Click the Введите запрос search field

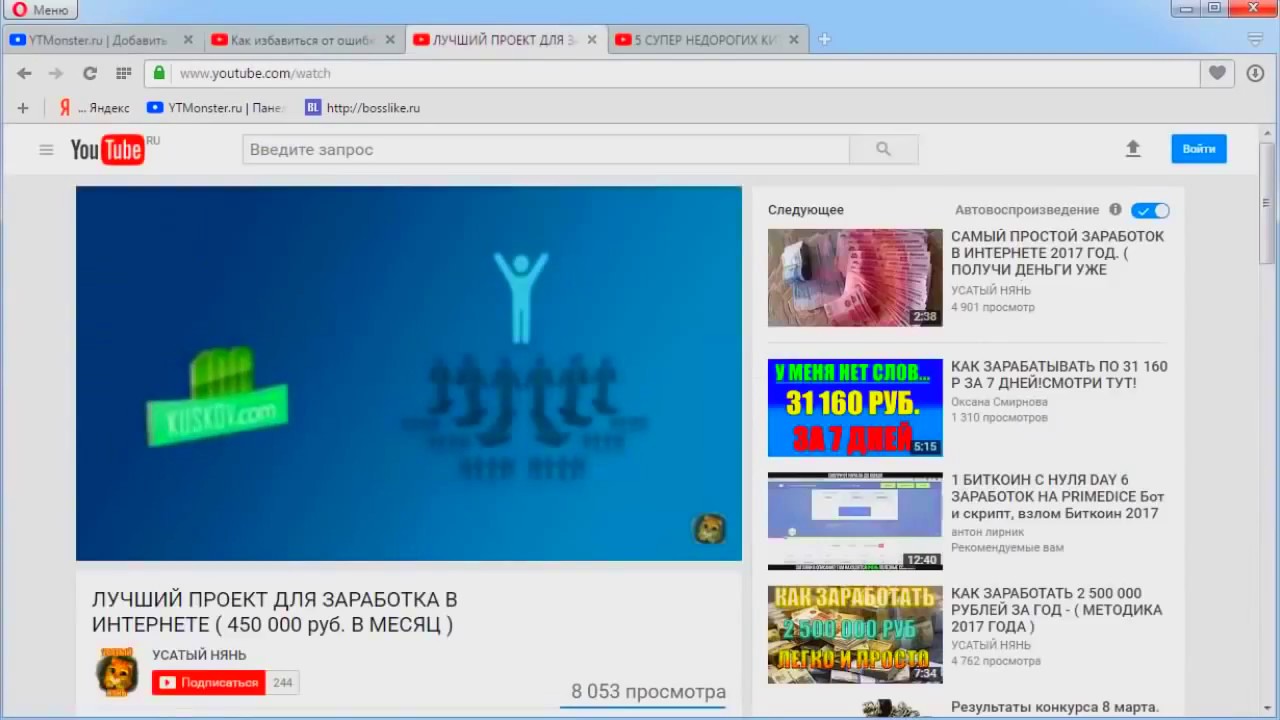(546, 150)
